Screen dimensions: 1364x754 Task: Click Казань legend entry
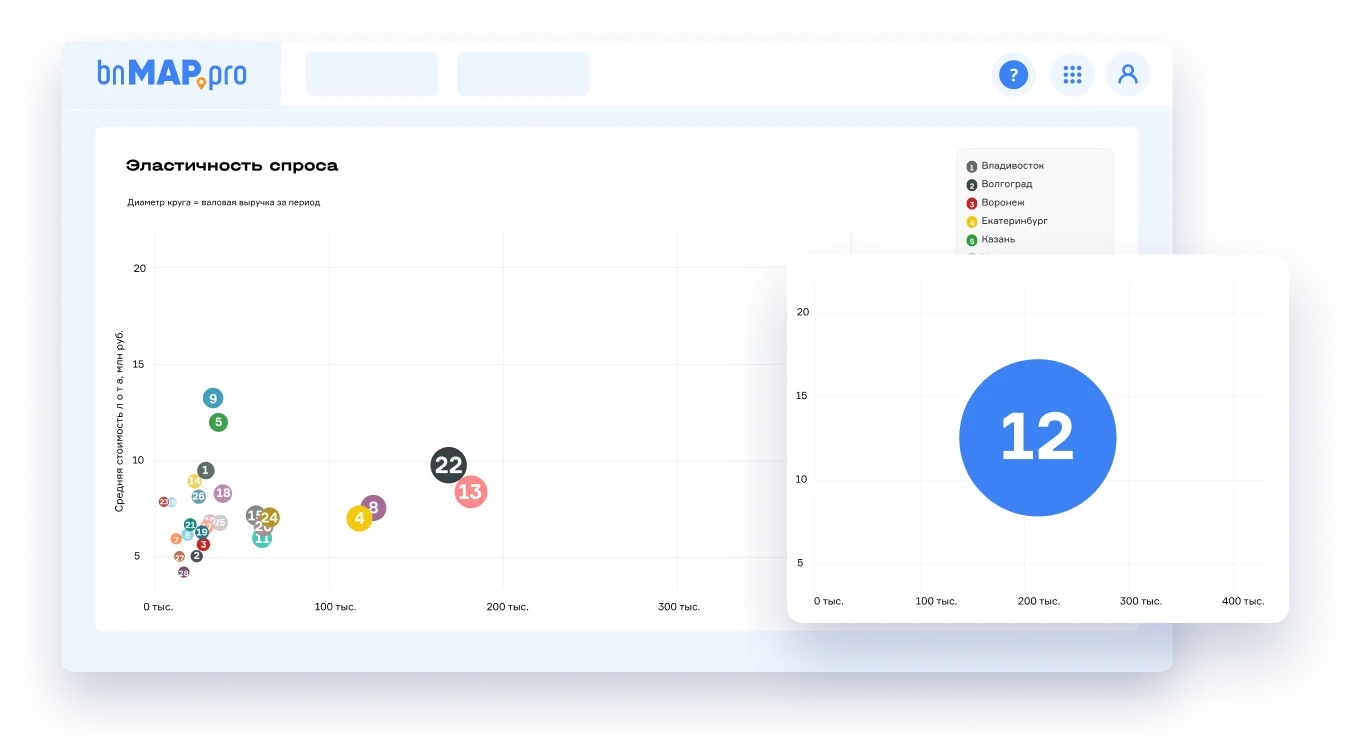(x=997, y=240)
